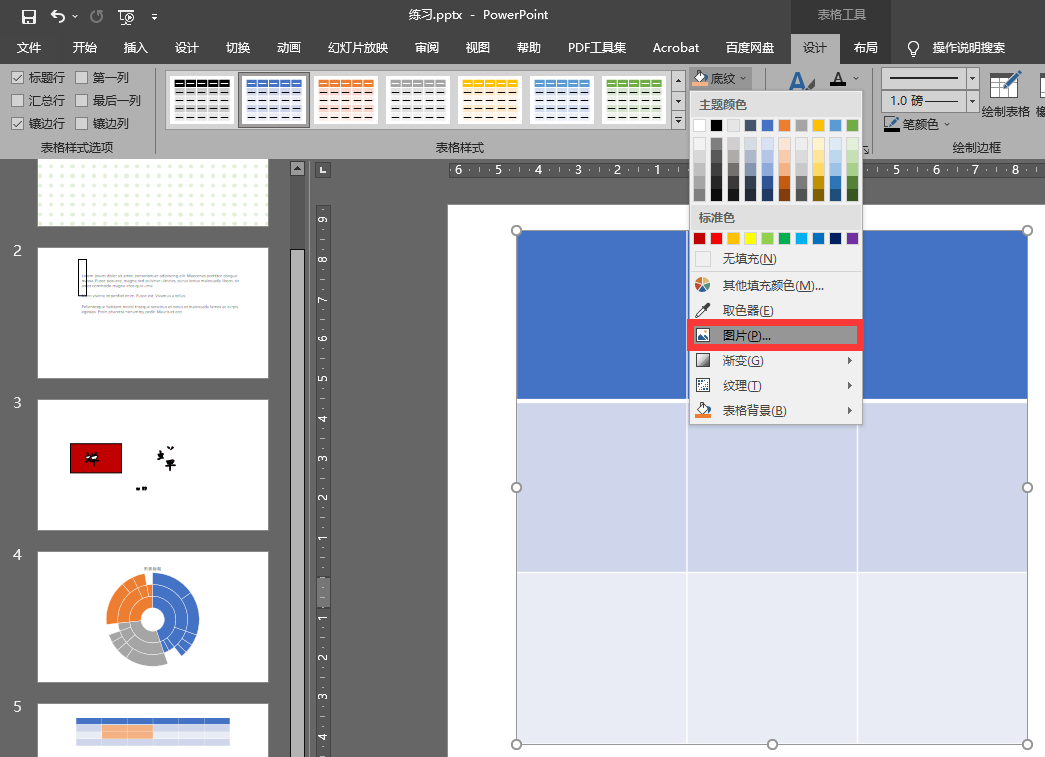Pick black from theme colors row
The image size is (1045, 757).
pos(716,125)
